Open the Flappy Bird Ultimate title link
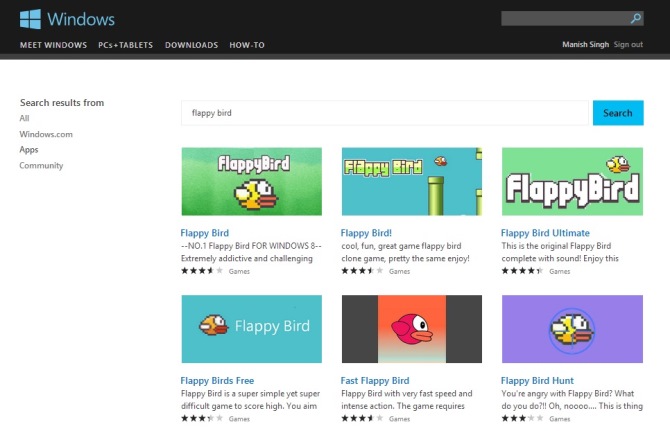Image resolution: width=670 pixels, height=431 pixels. click(545, 233)
